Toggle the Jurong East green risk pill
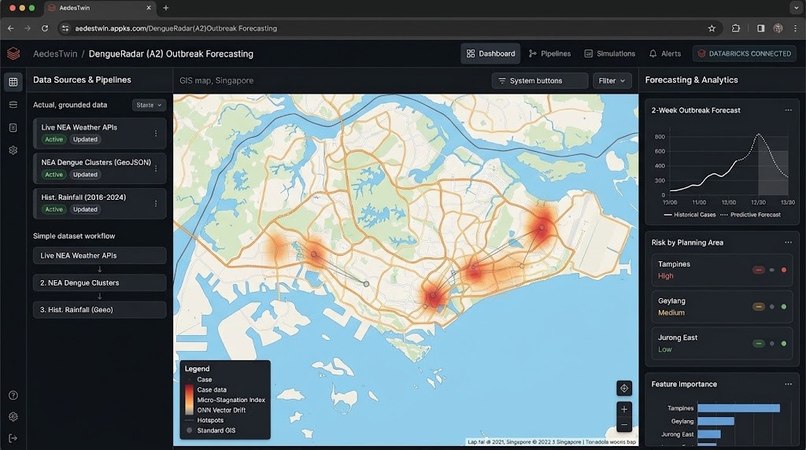Viewport: 806px width, 450px height. 758,343
